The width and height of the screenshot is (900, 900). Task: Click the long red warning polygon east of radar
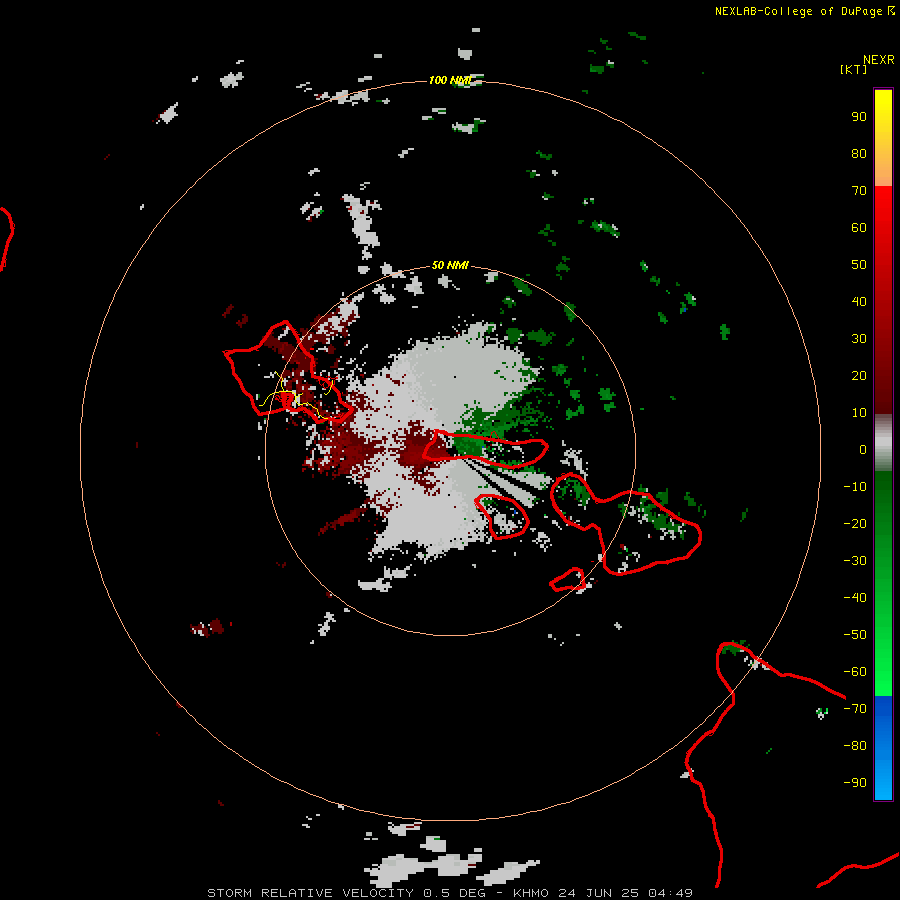pyautogui.click(x=485, y=448)
